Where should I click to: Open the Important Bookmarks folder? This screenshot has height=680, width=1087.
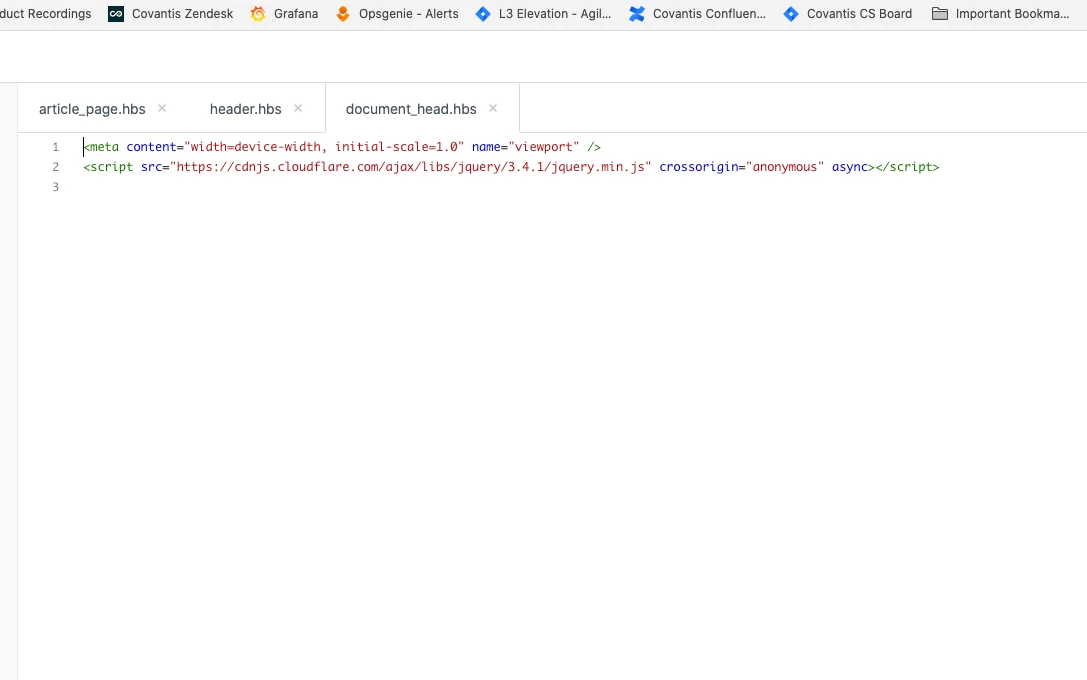1000,14
